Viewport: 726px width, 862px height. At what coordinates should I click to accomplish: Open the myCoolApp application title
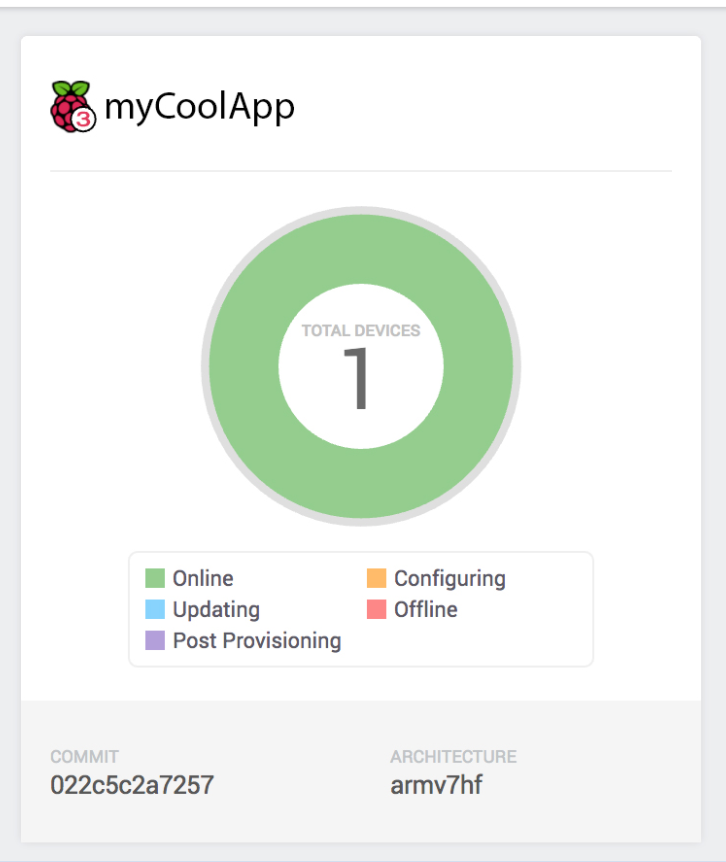tap(199, 107)
